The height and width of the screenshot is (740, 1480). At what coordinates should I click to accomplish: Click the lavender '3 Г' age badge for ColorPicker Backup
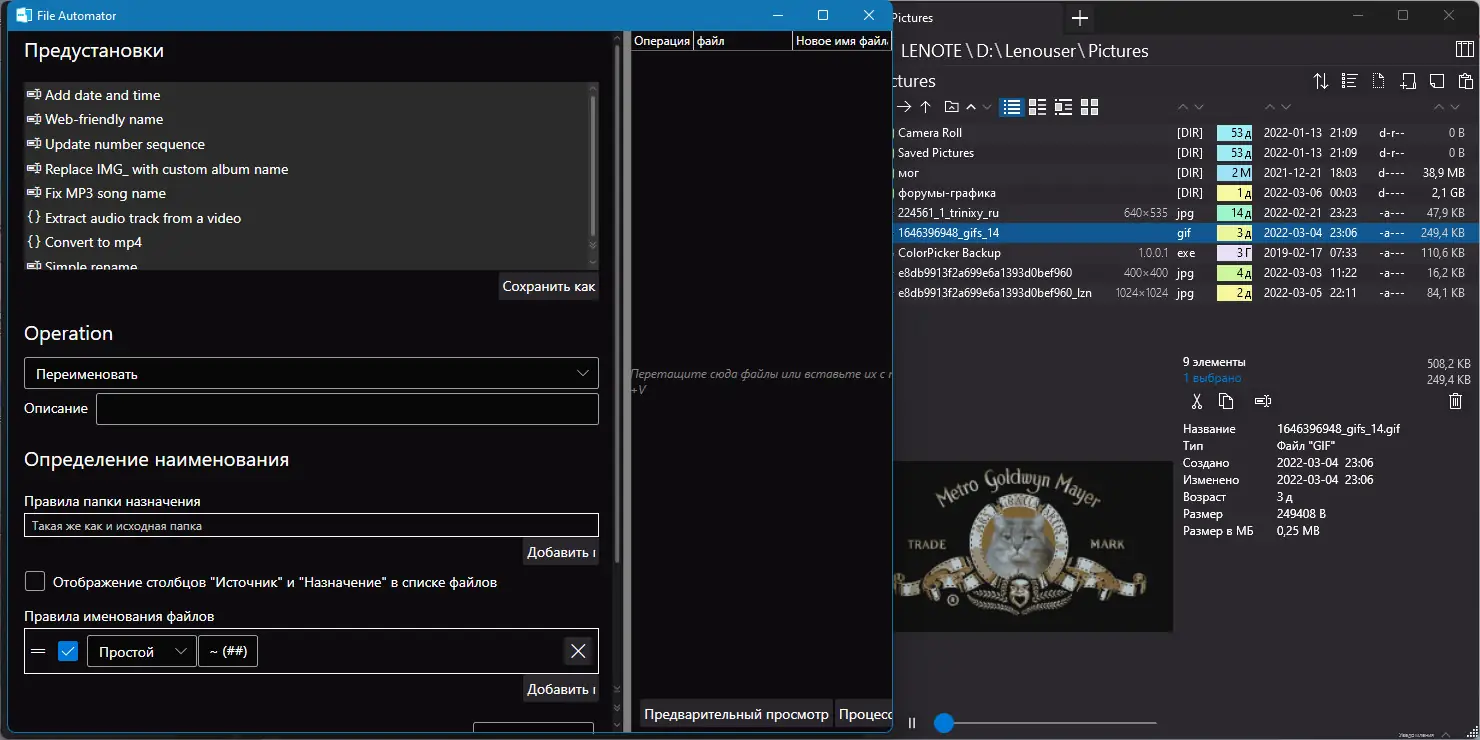coord(1234,253)
